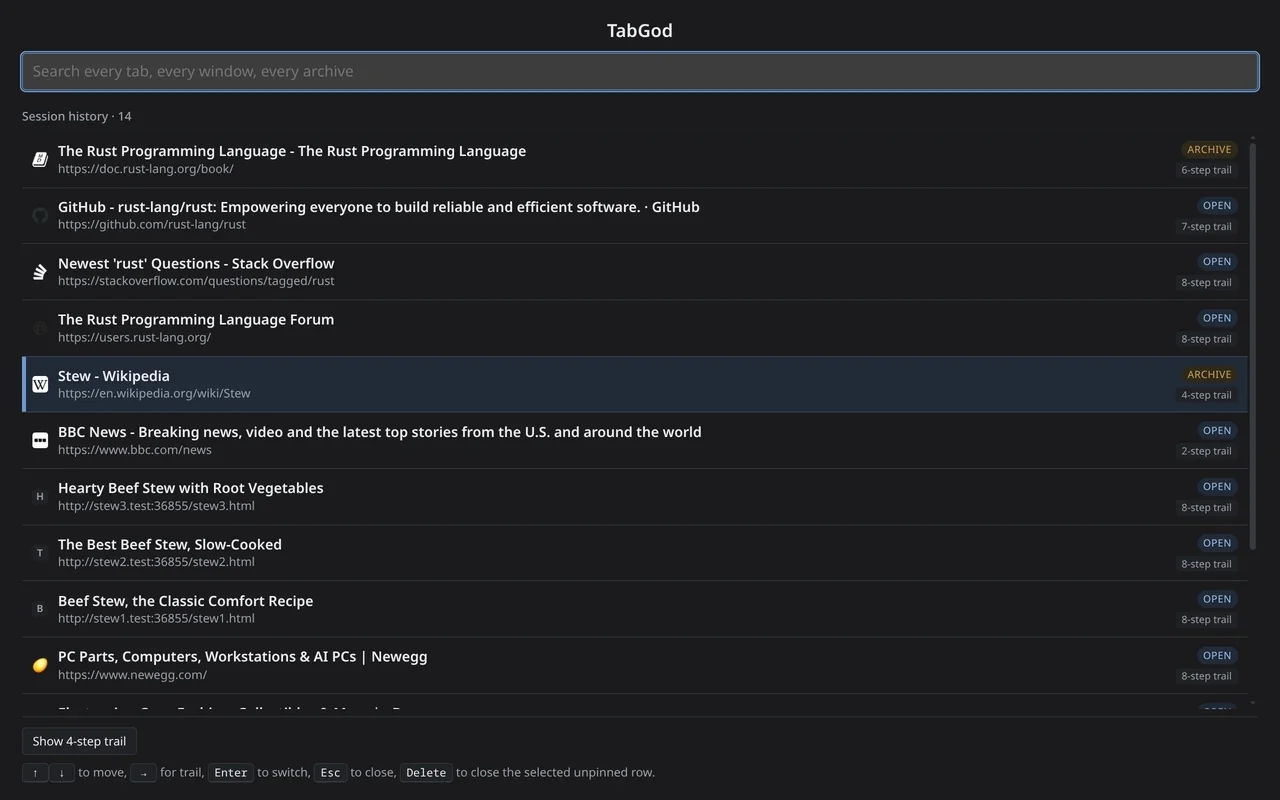
Task: Open the 6-step trail of the Rust book
Action: pos(1206,170)
